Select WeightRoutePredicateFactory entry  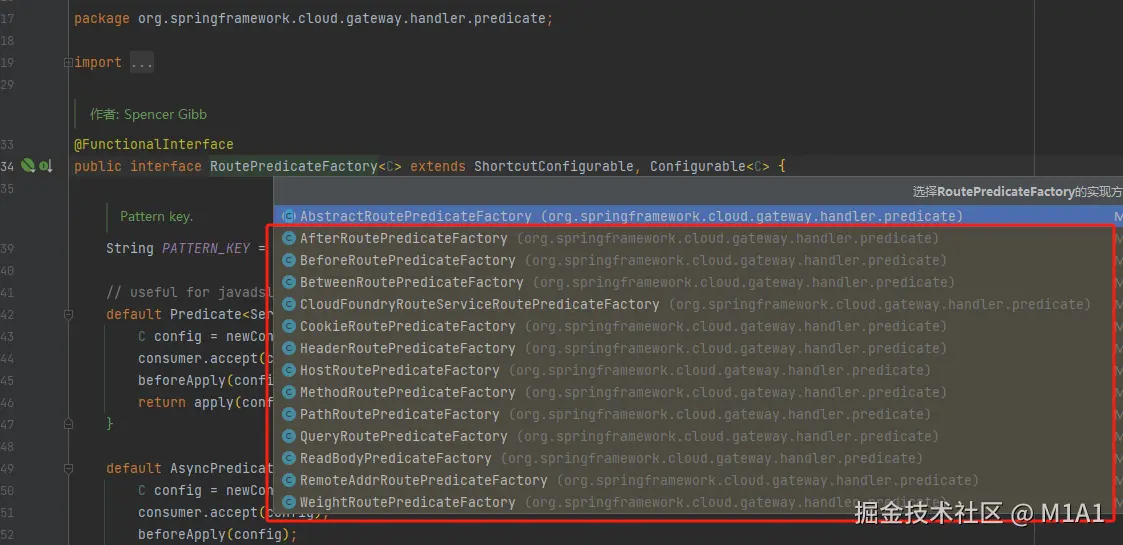(x=698, y=503)
